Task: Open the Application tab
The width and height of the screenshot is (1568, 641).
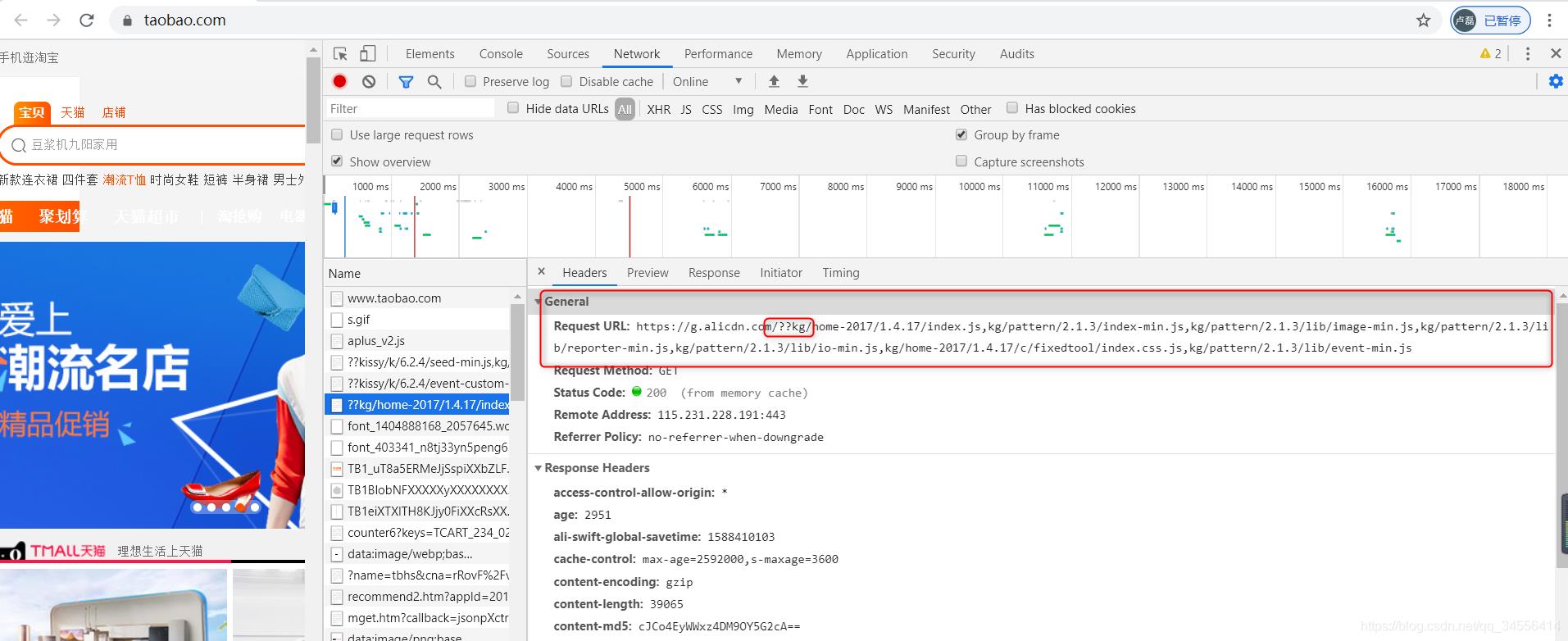Action: pos(877,54)
